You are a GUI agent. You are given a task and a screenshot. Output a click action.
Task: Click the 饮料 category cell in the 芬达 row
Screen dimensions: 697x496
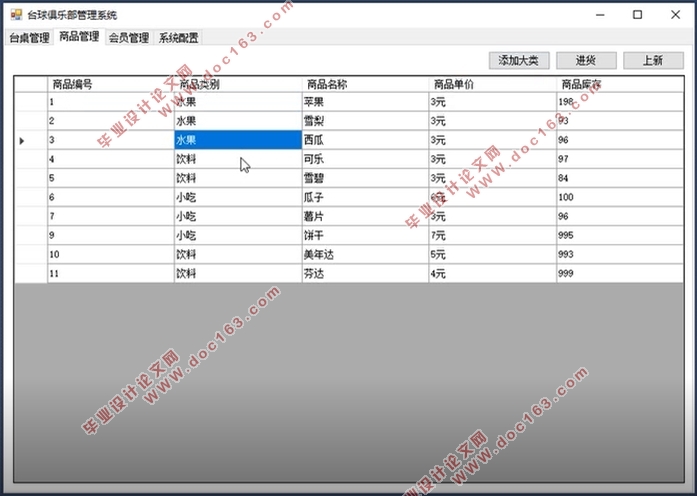[238, 274]
